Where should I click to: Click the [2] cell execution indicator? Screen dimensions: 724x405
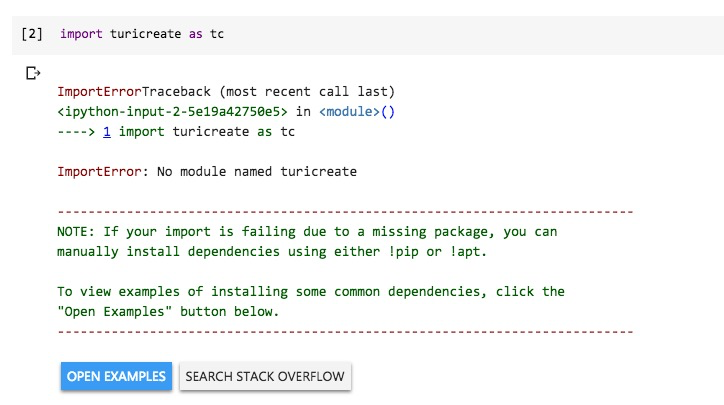click(x=31, y=34)
